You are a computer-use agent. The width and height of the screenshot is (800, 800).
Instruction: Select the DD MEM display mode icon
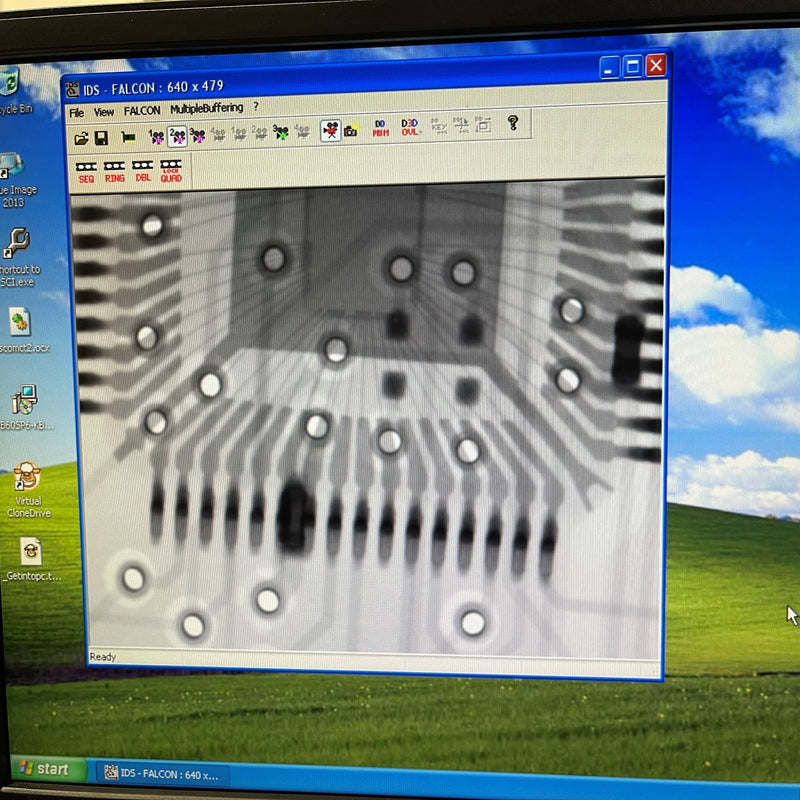pyautogui.click(x=380, y=129)
